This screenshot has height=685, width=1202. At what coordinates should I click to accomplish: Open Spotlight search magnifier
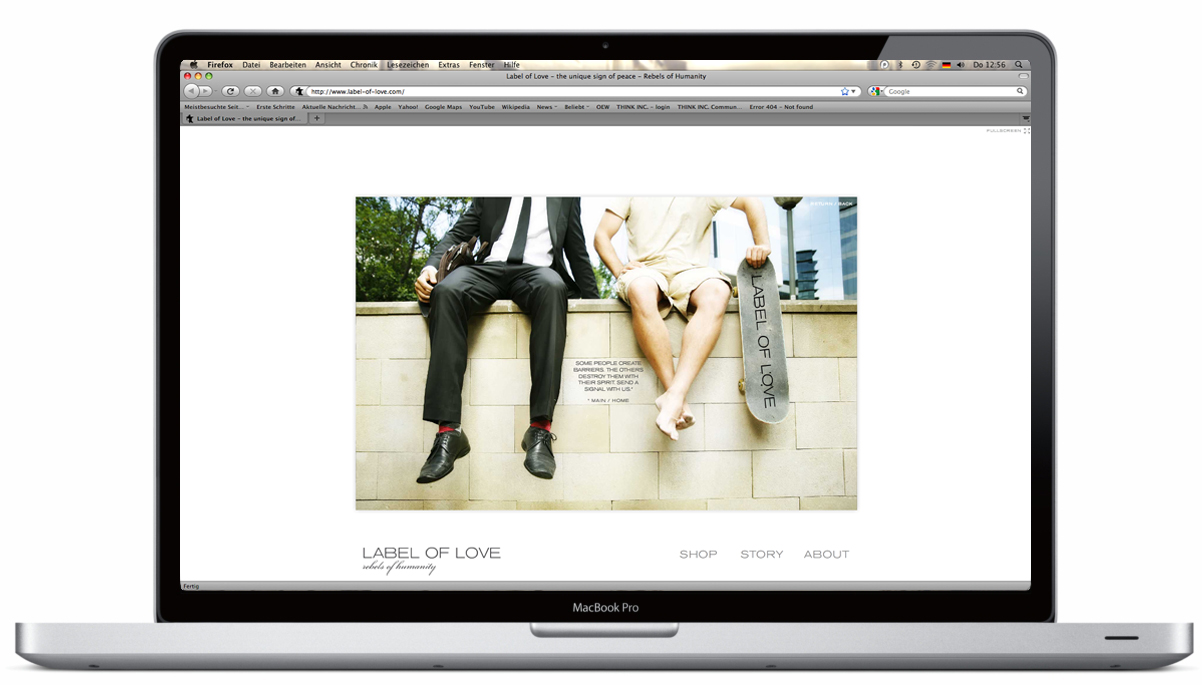pos(1020,65)
